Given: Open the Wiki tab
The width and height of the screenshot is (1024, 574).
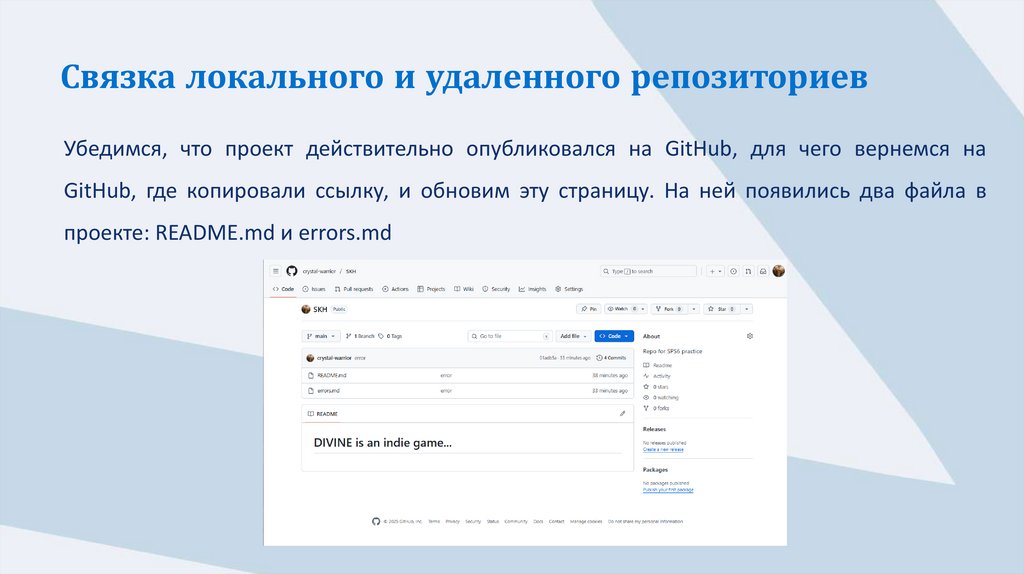Looking at the screenshot, I should pos(464,289).
